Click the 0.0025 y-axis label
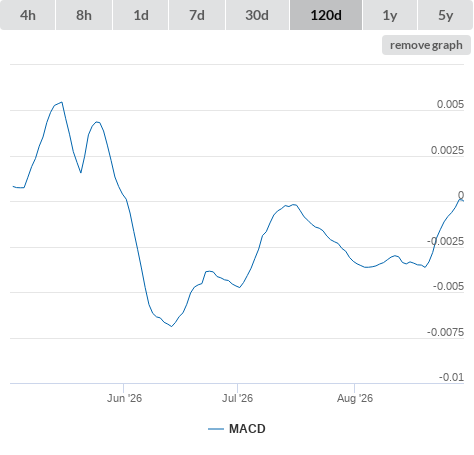 click(447, 150)
